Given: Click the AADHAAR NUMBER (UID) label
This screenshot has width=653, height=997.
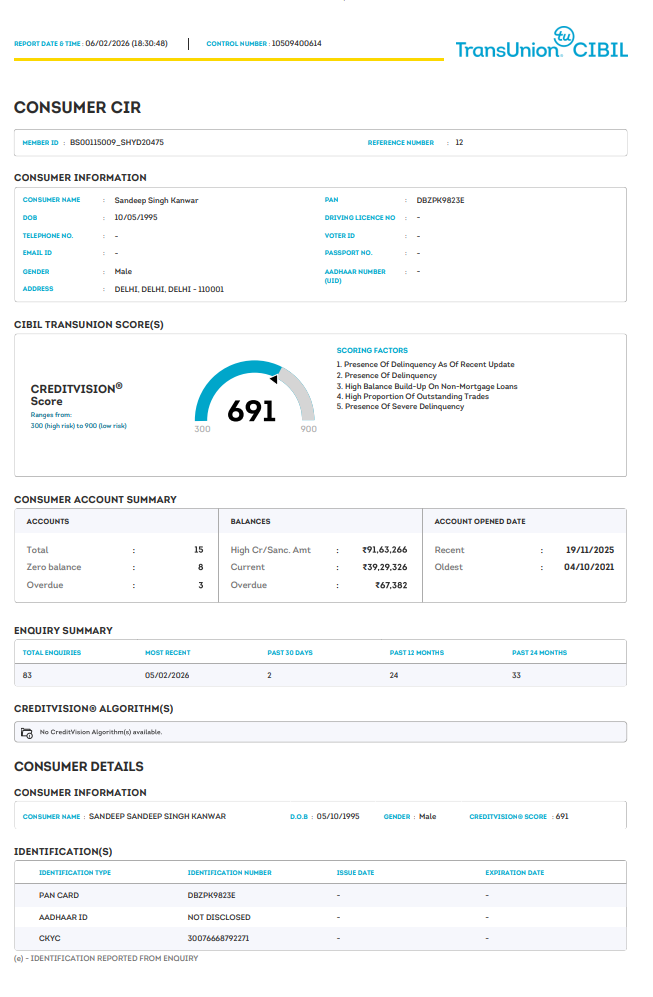Looking at the screenshot, I should pos(355,276).
